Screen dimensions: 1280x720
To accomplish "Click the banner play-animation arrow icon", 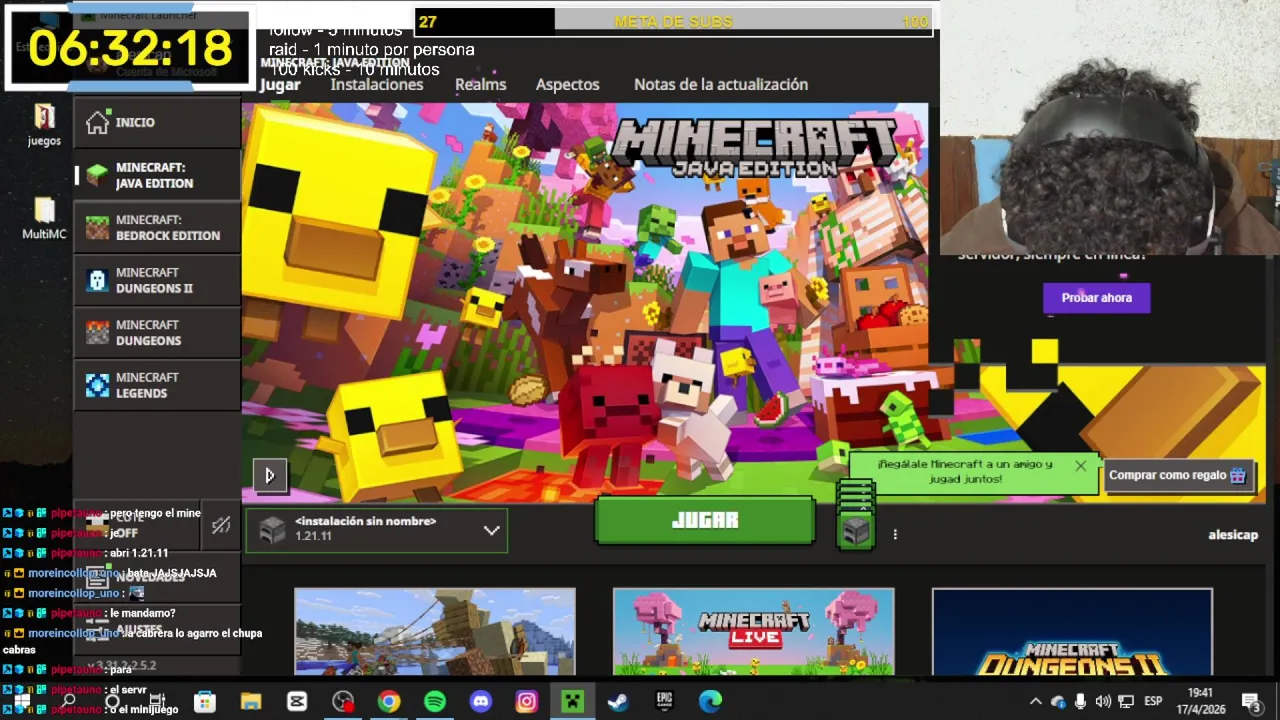I will pyautogui.click(x=269, y=476).
